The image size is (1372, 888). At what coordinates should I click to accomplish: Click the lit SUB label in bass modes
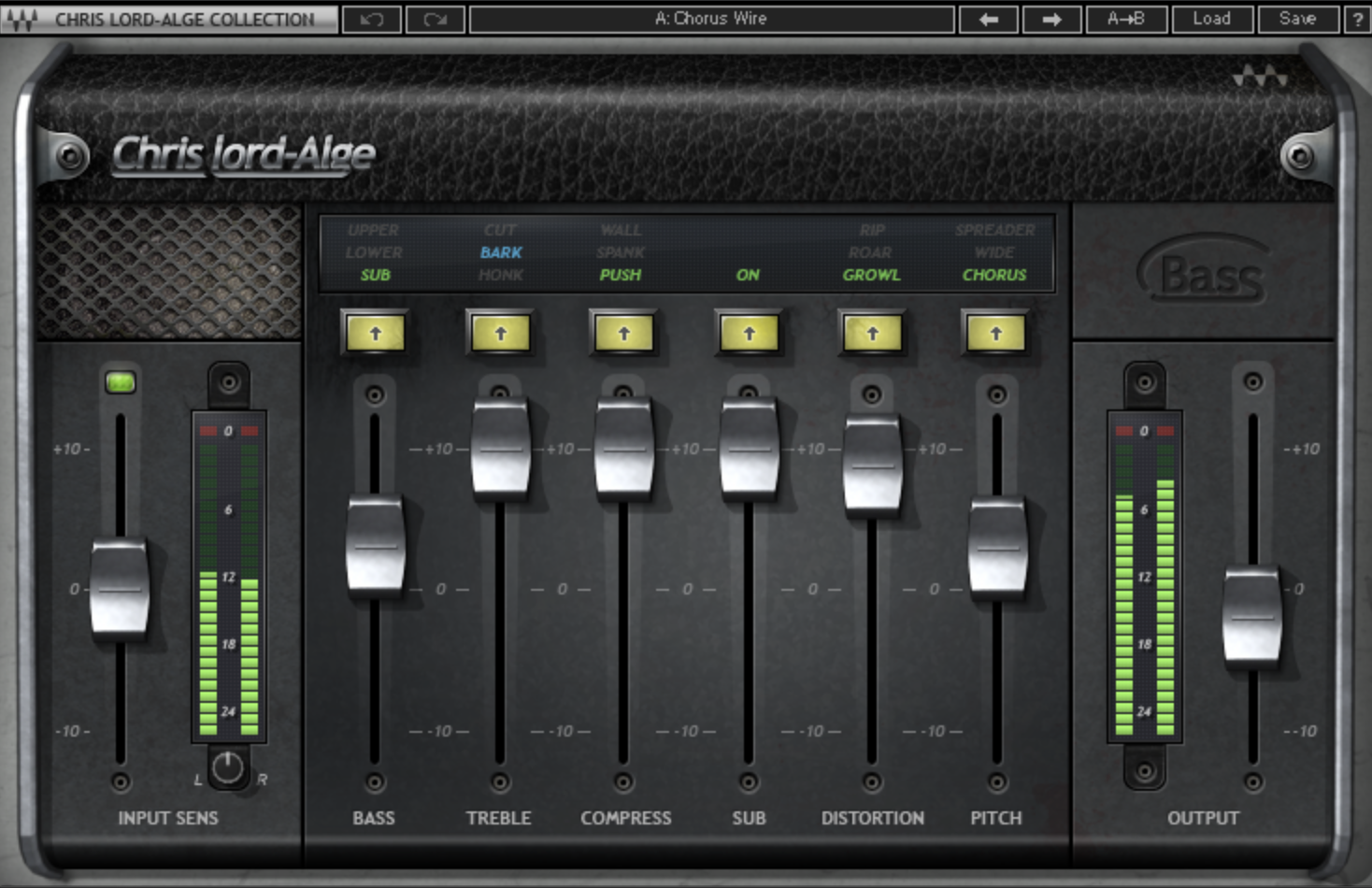pos(375,275)
